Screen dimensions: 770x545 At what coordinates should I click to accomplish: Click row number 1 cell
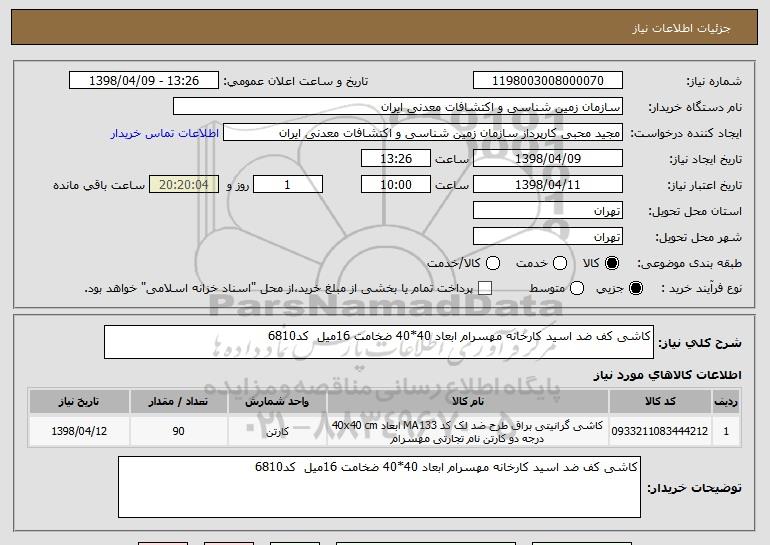(726, 431)
